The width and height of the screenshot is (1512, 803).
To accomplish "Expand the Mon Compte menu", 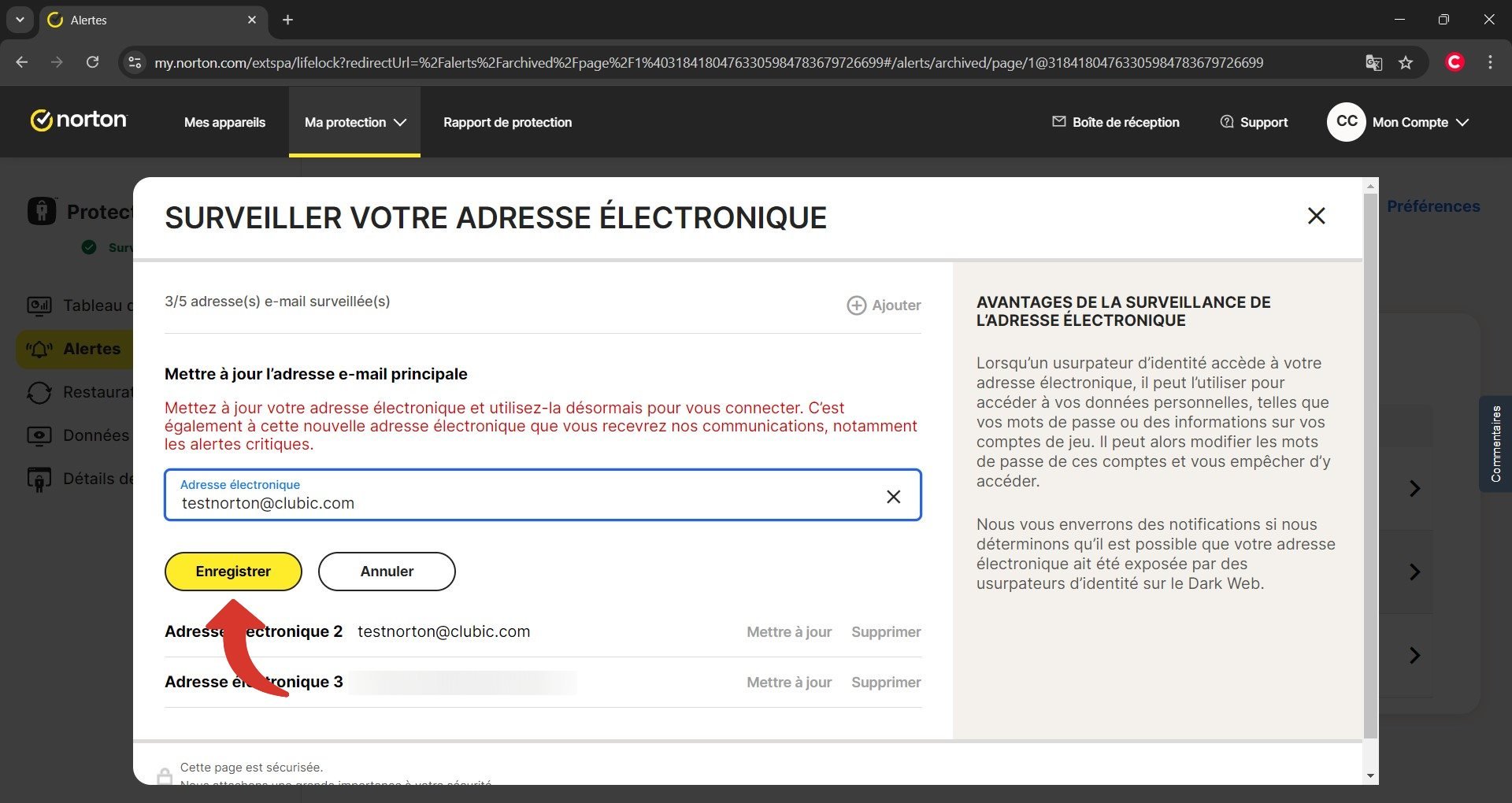I will (x=1410, y=122).
